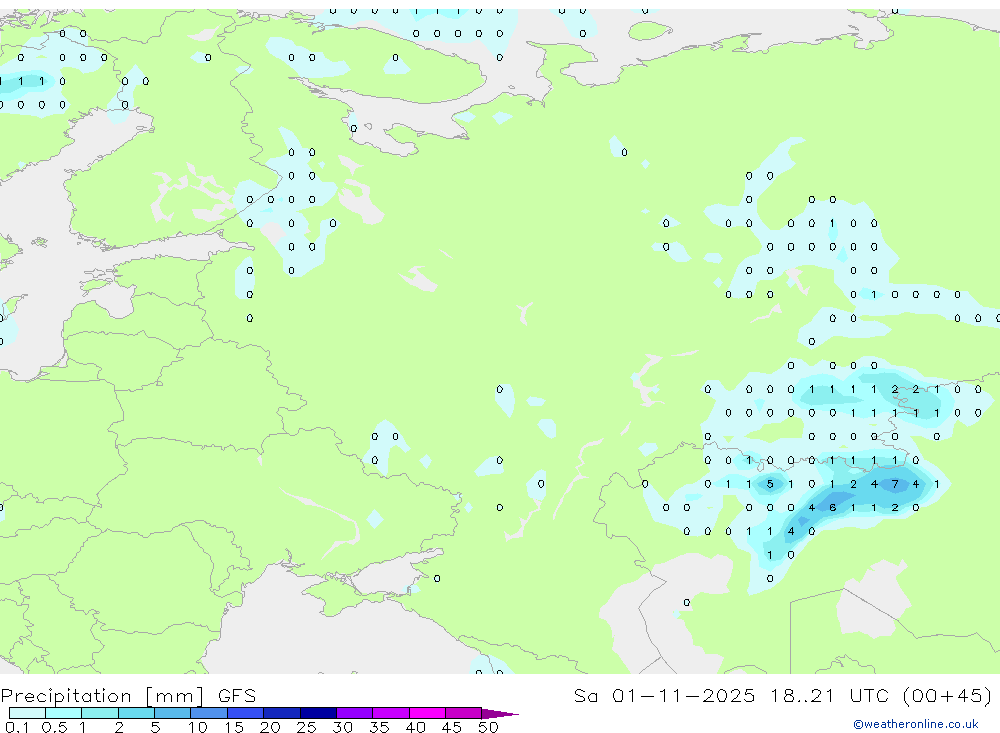Click the legend label "10"
Screen dimensions: 1000x733
[x=198, y=727]
